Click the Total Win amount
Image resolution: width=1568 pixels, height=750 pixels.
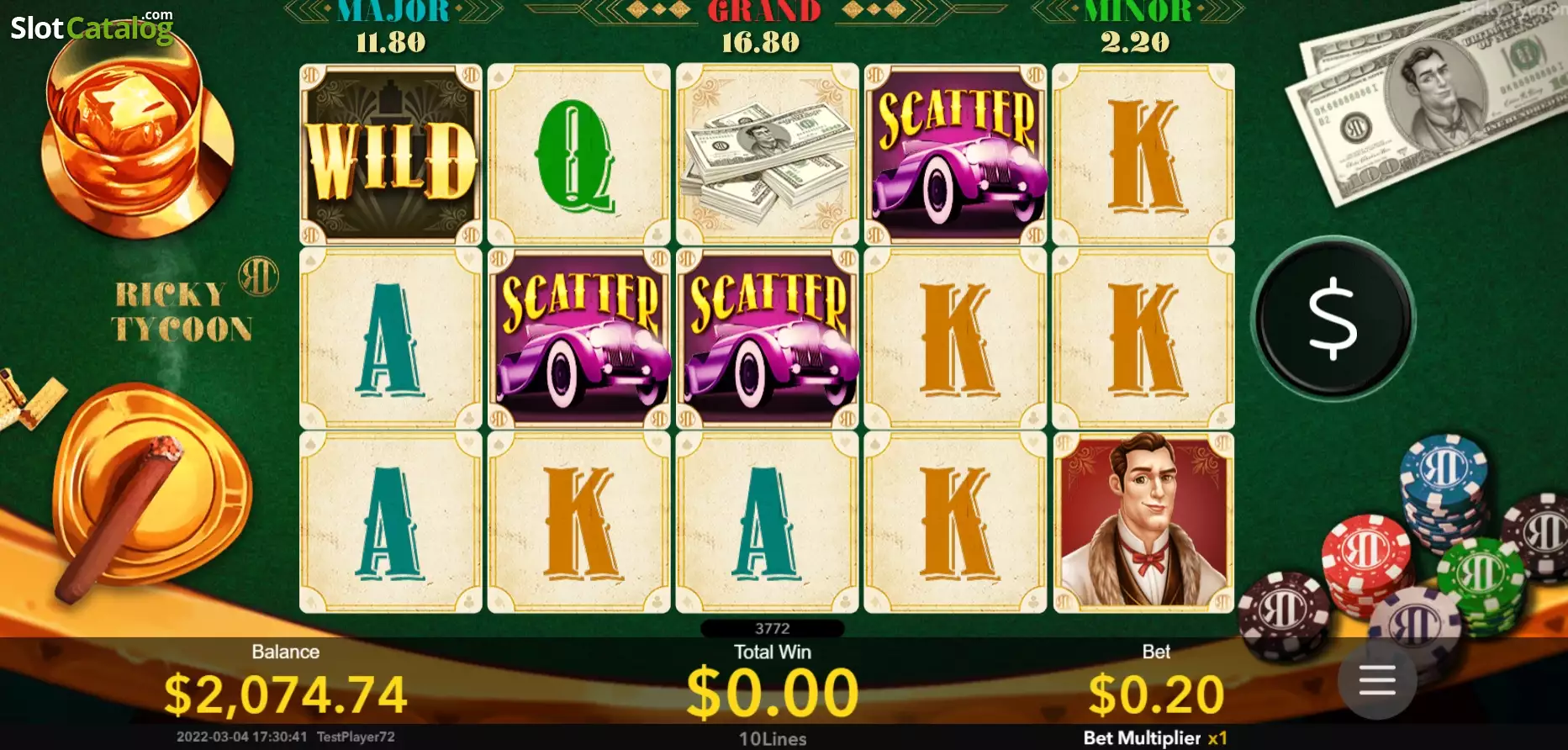(x=773, y=694)
